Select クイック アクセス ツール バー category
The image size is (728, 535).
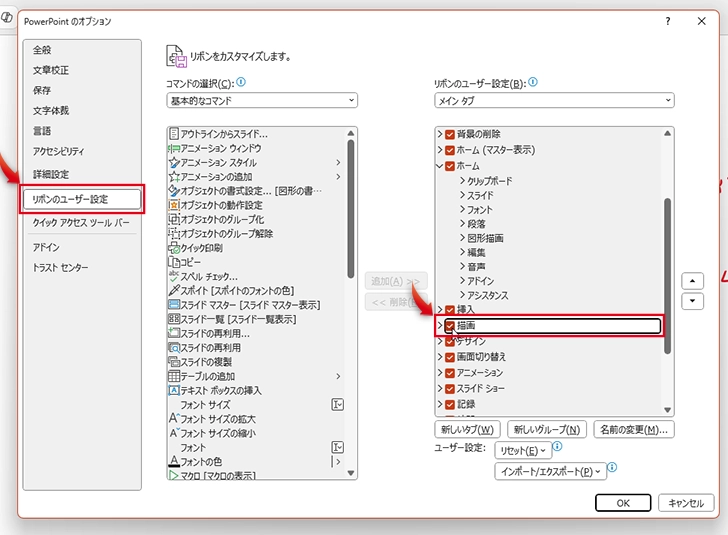click(81, 223)
